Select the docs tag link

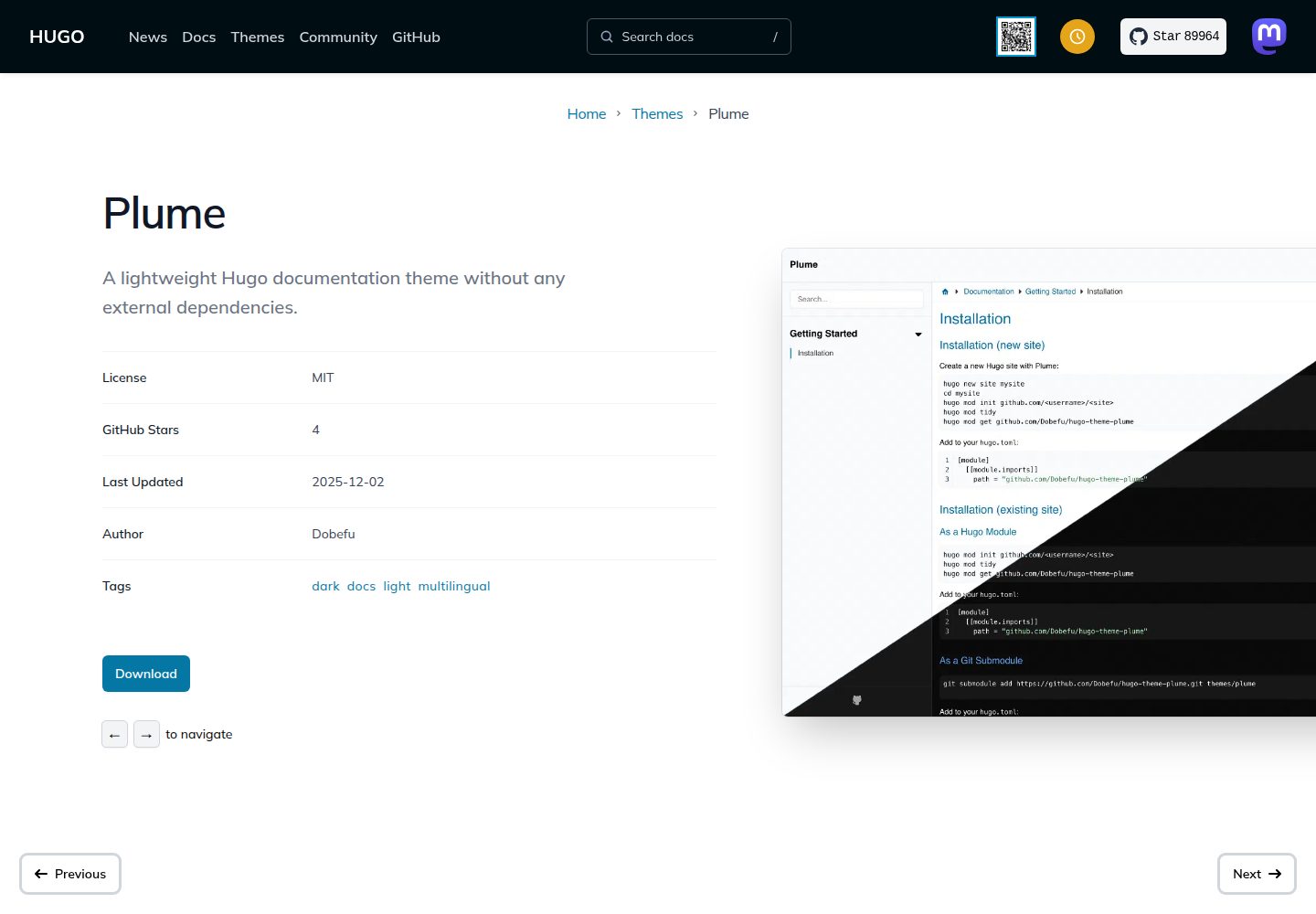361,586
